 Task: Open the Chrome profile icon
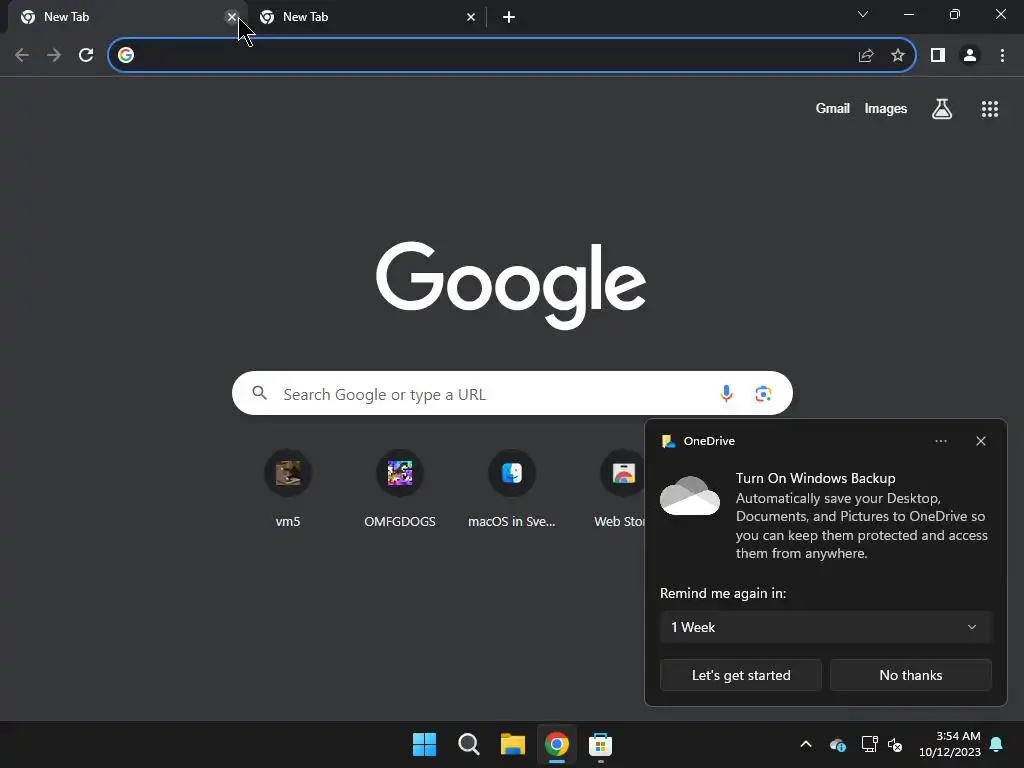970,56
